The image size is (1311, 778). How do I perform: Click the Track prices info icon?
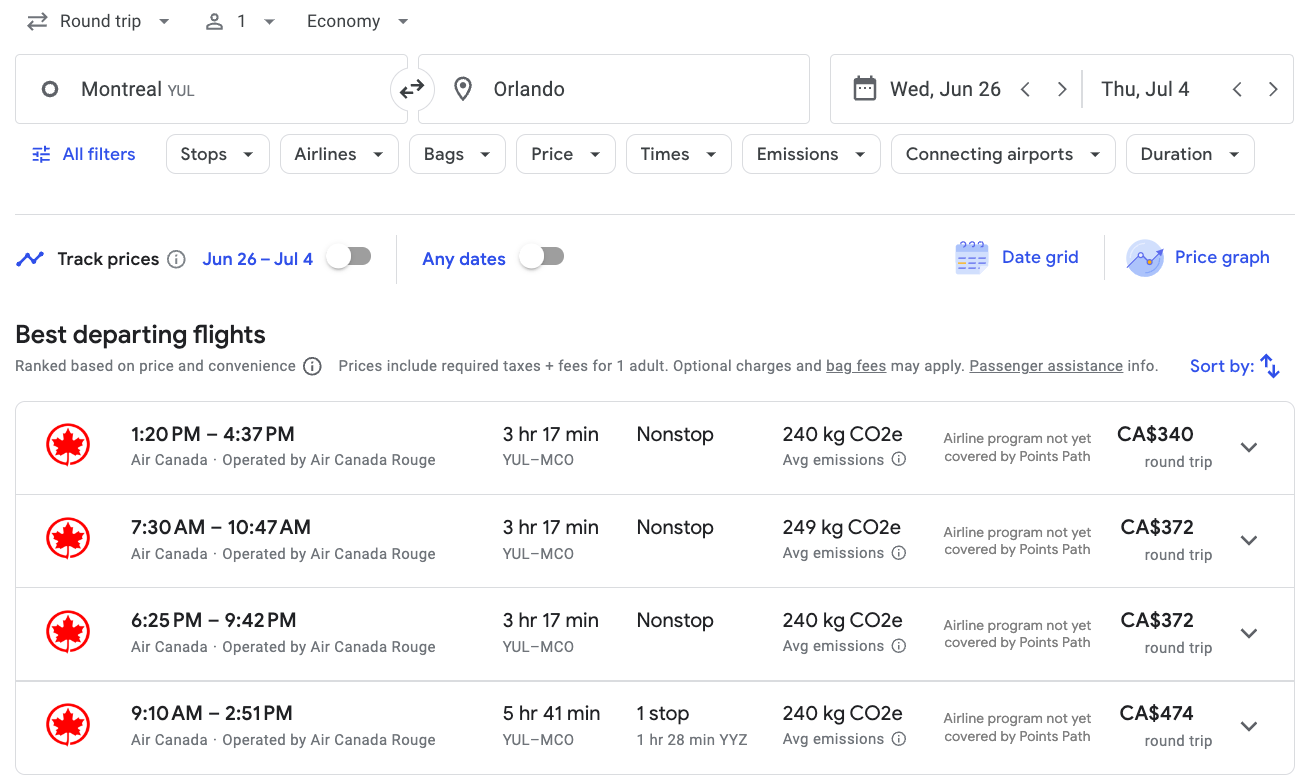tap(177, 260)
